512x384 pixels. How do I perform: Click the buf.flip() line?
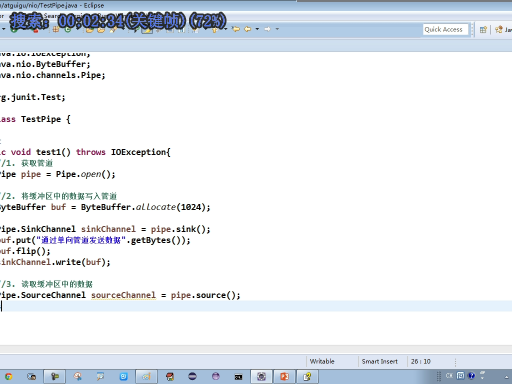point(25,251)
